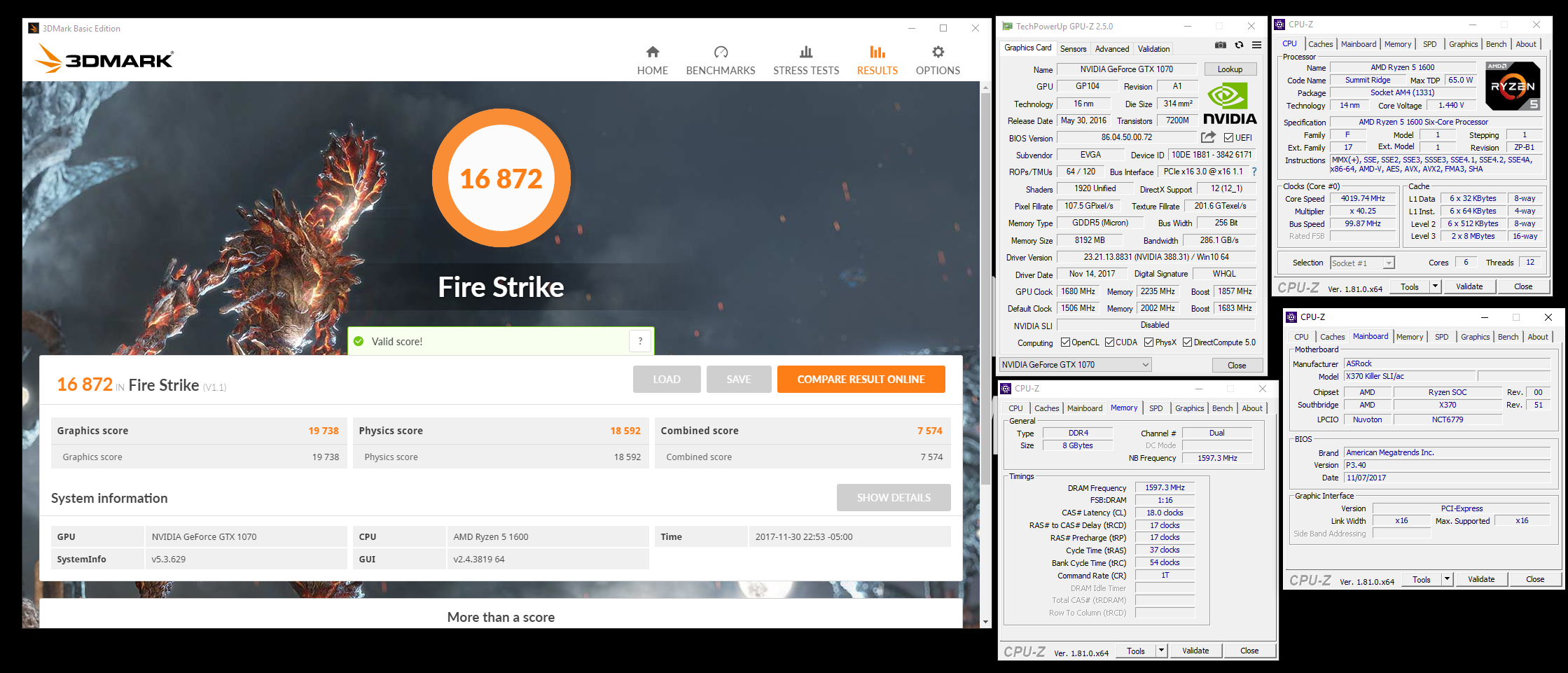This screenshot has width=1568, height=673.
Task: Toggle the UEFI checkbox in GPU-Z
Action: pyautogui.click(x=1229, y=138)
